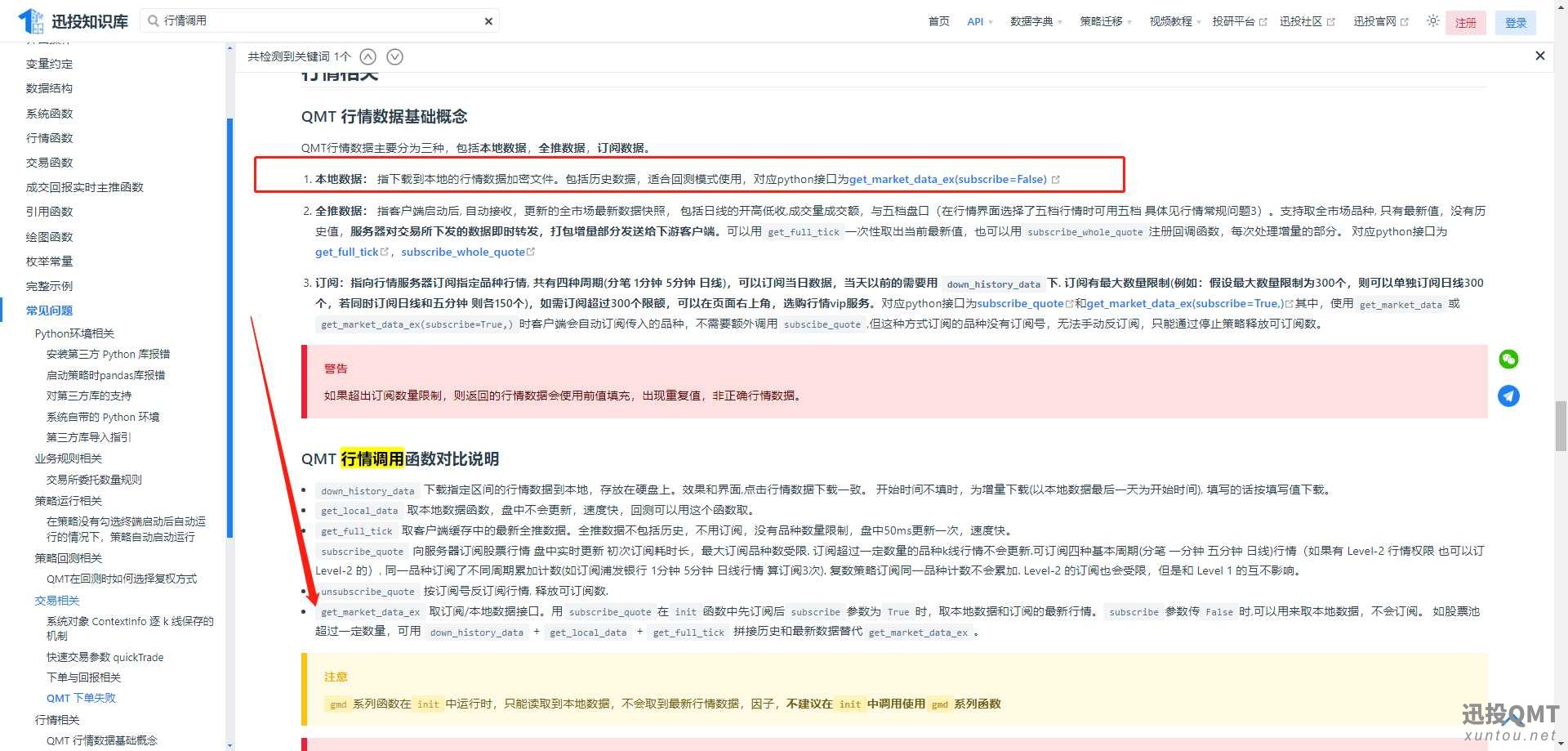The width and height of the screenshot is (1568, 751).
Task: Open 行情函数 in the sidebar
Action: [49, 138]
